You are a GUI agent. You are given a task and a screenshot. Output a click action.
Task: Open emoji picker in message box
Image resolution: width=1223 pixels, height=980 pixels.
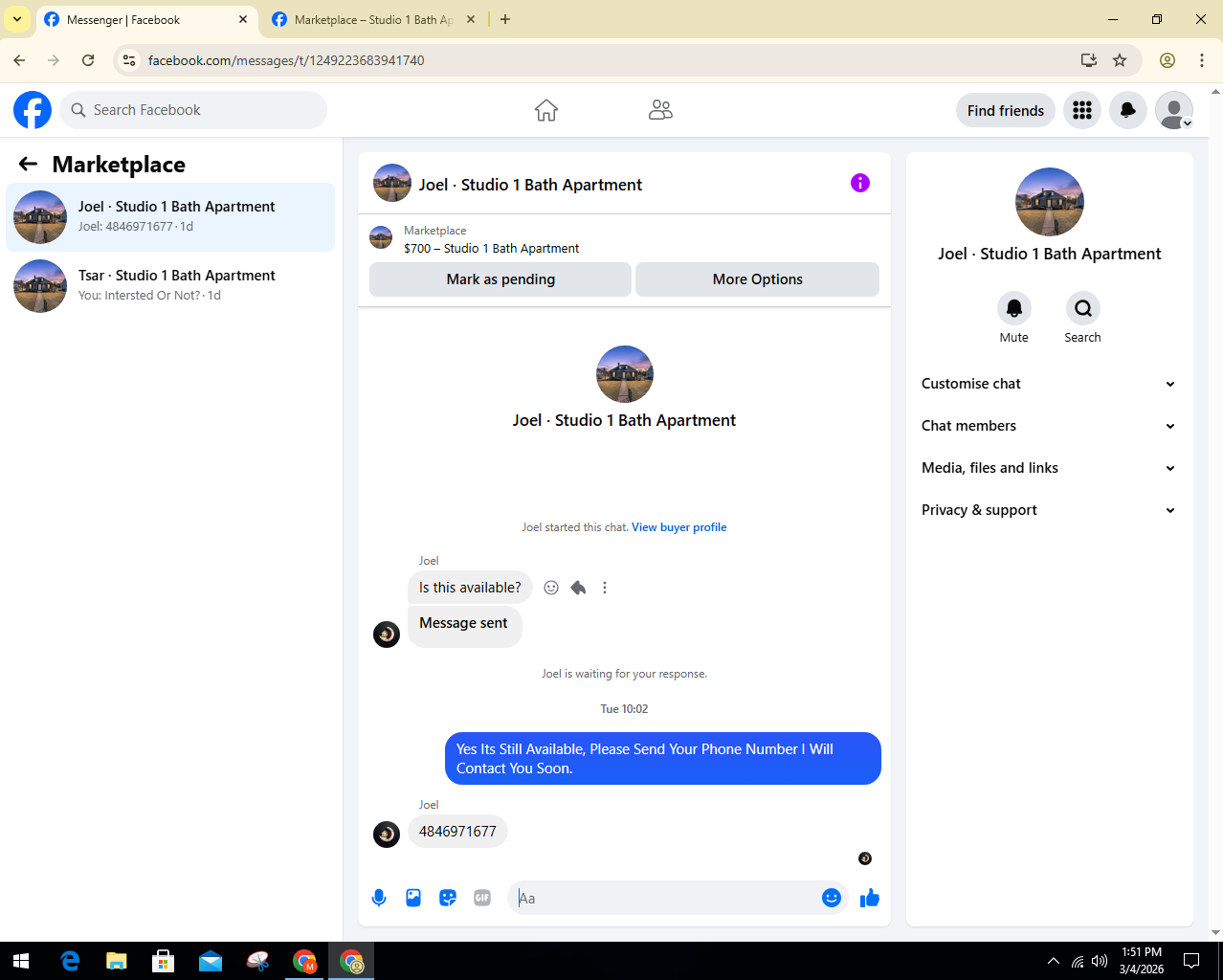click(x=832, y=898)
